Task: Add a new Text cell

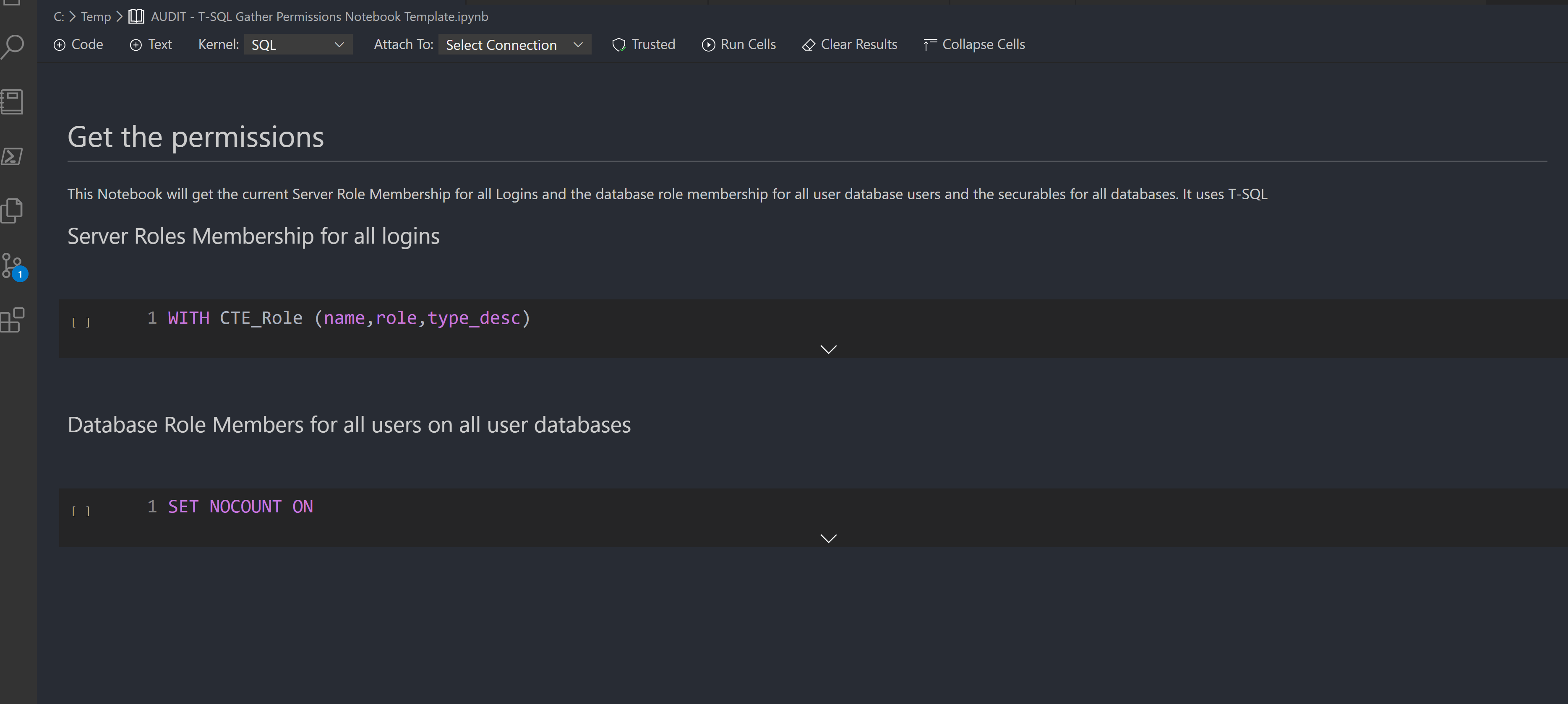Action: pos(151,44)
